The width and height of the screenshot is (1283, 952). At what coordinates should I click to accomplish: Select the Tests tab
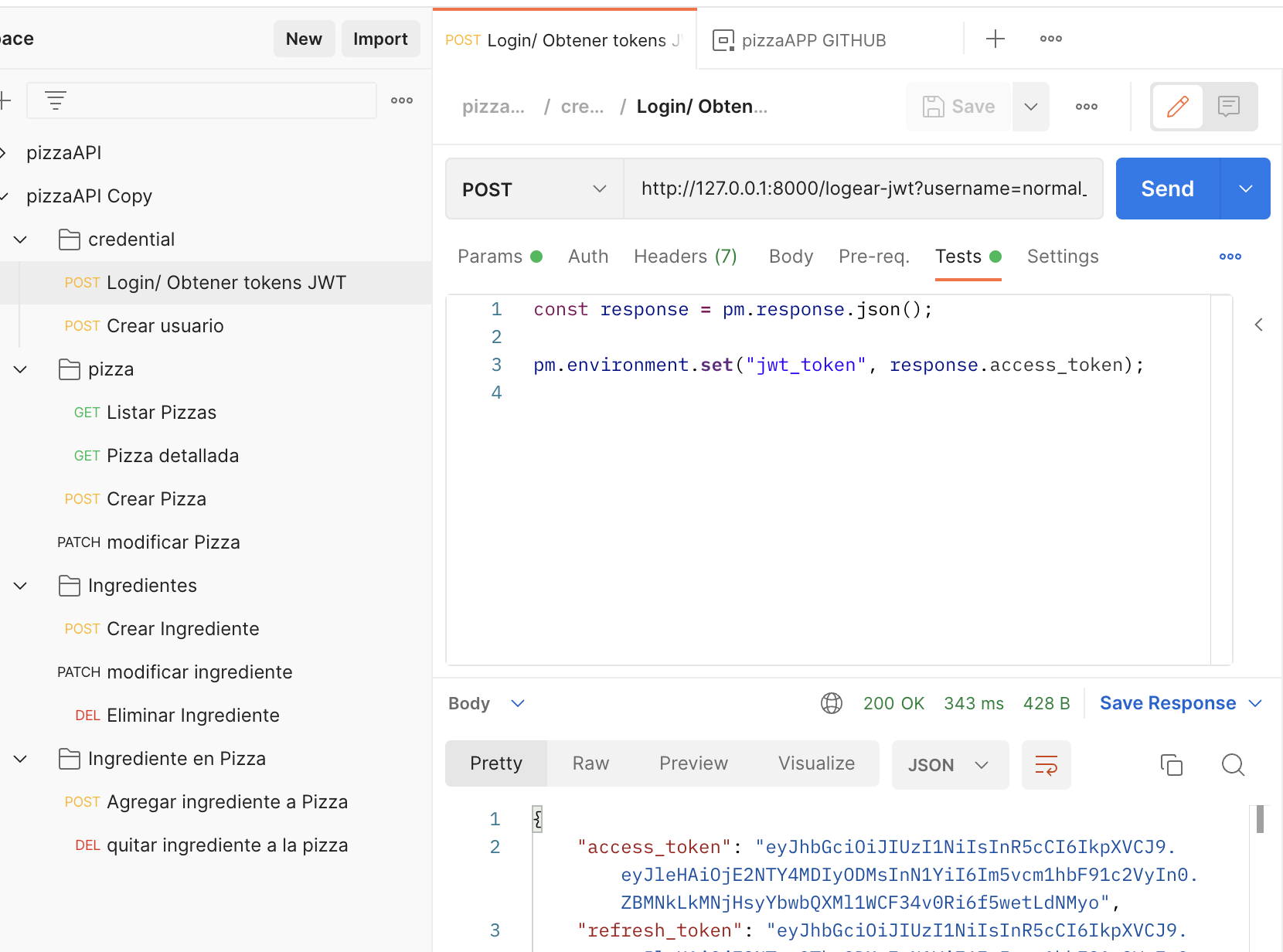coord(968,257)
